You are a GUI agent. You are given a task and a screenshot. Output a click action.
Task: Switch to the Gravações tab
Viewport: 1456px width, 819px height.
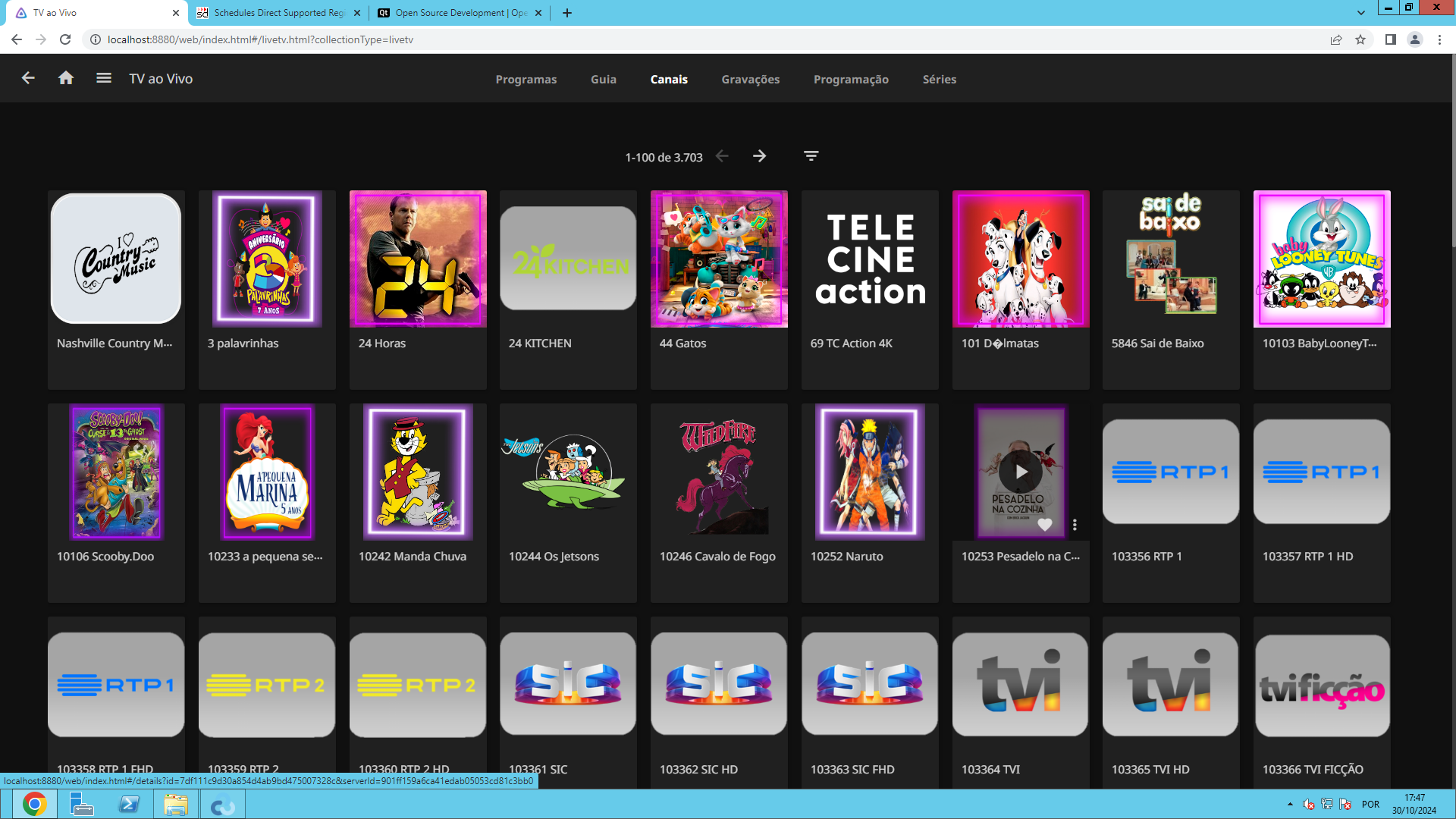pos(750,79)
